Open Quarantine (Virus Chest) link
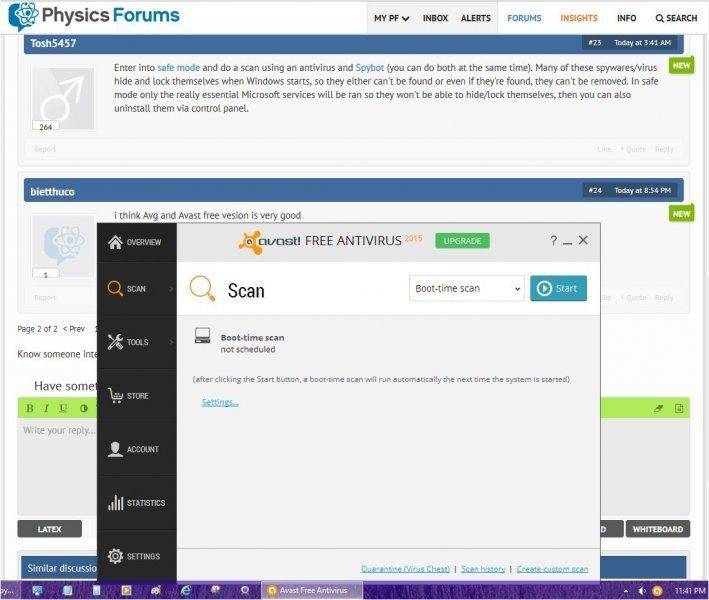This screenshot has height=600, width=709. pos(405,569)
